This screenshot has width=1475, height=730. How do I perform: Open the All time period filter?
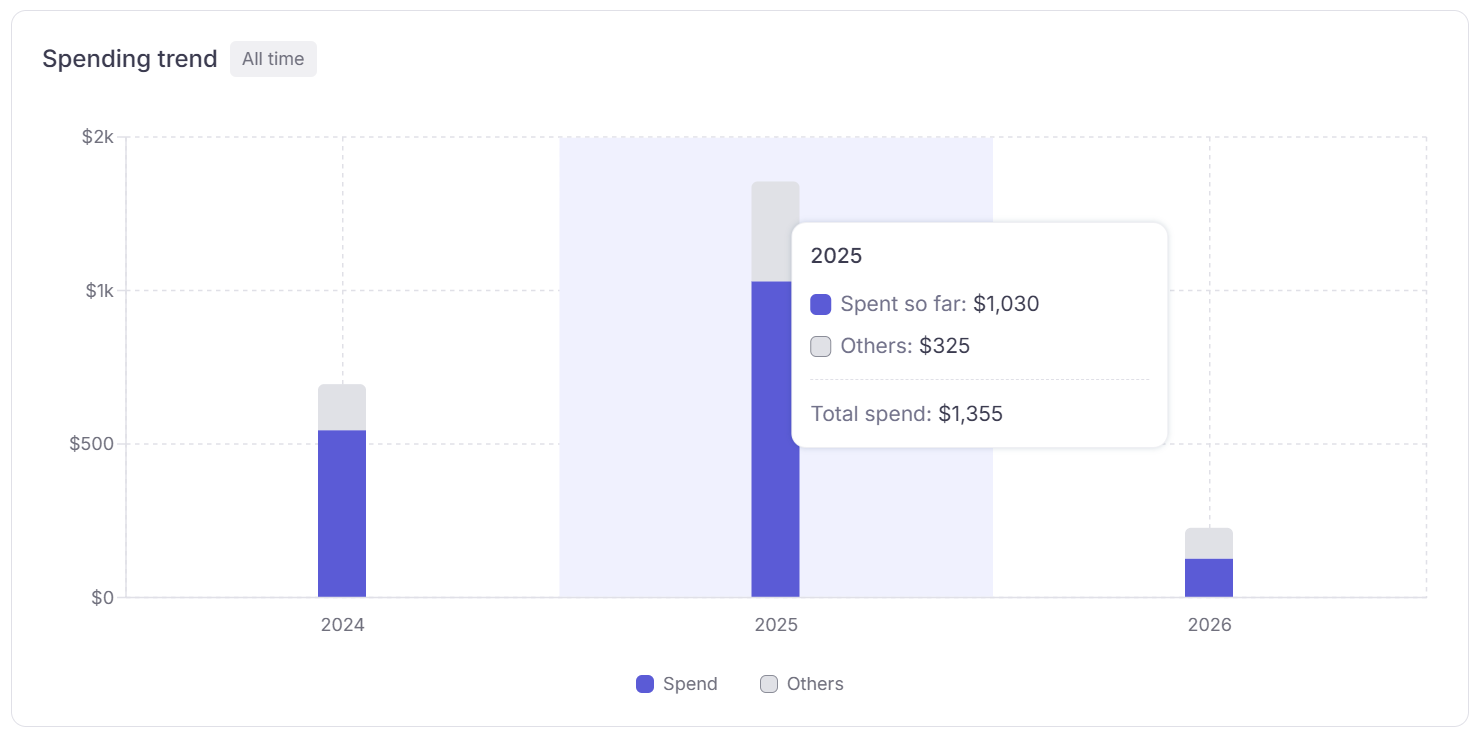point(273,59)
